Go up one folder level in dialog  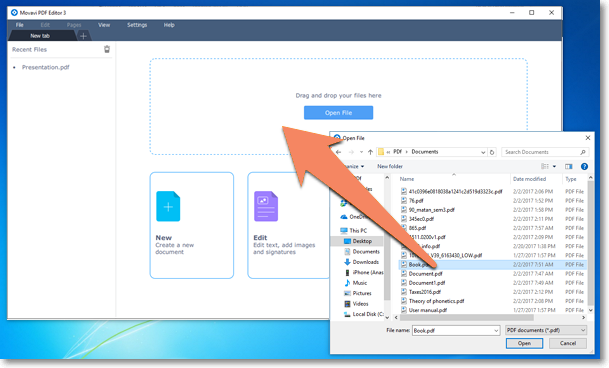(x=370, y=152)
